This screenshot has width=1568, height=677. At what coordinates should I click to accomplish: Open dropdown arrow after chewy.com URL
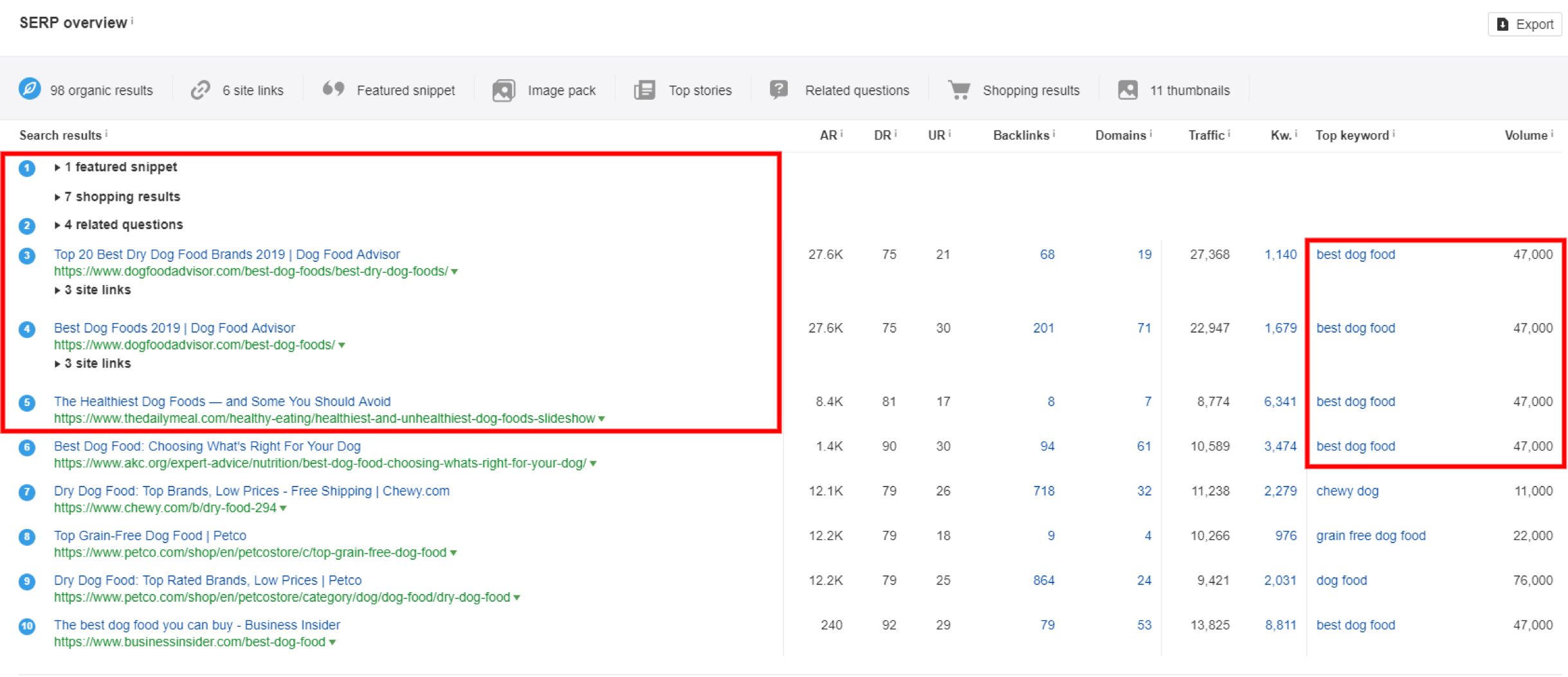(283, 508)
